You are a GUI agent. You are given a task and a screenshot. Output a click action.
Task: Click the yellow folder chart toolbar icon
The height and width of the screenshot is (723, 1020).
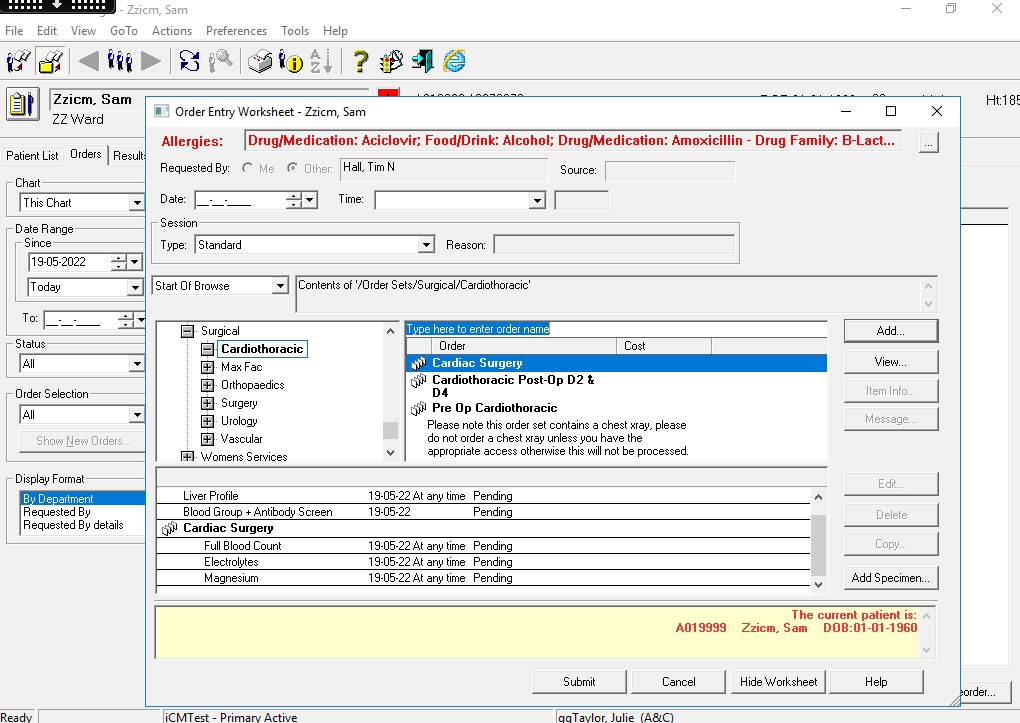51,61
